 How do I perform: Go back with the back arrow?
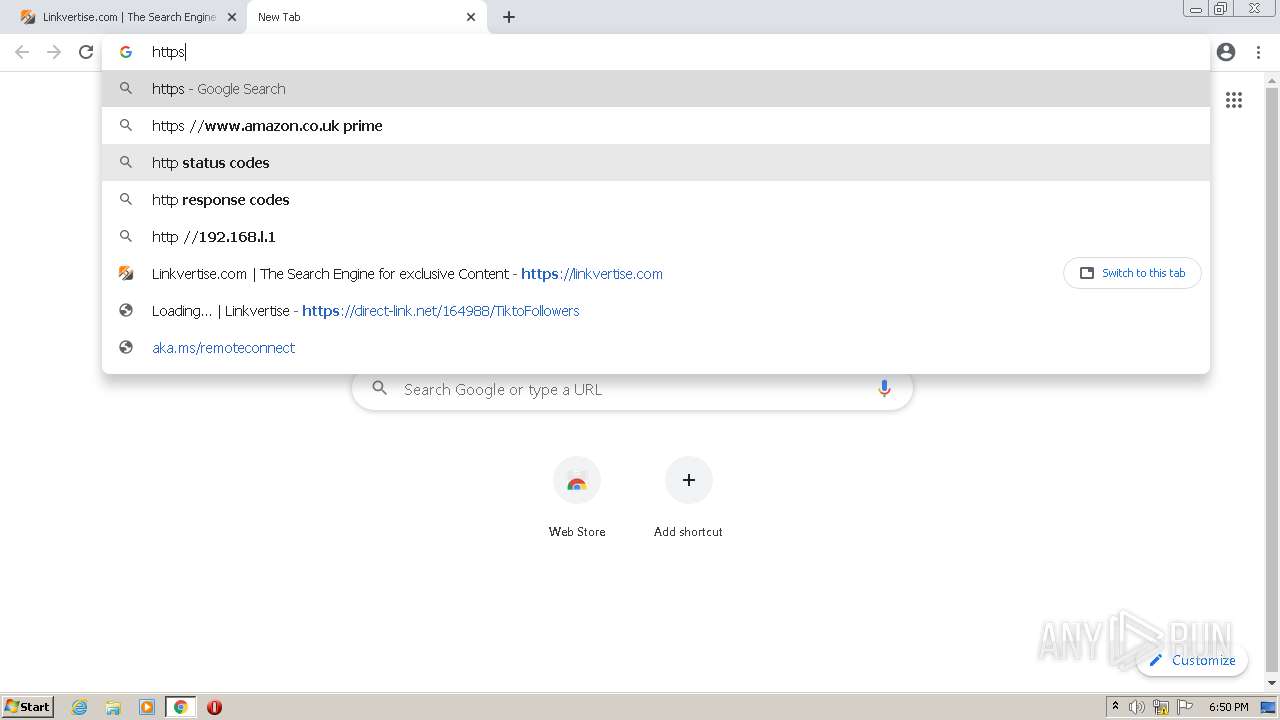22,52
